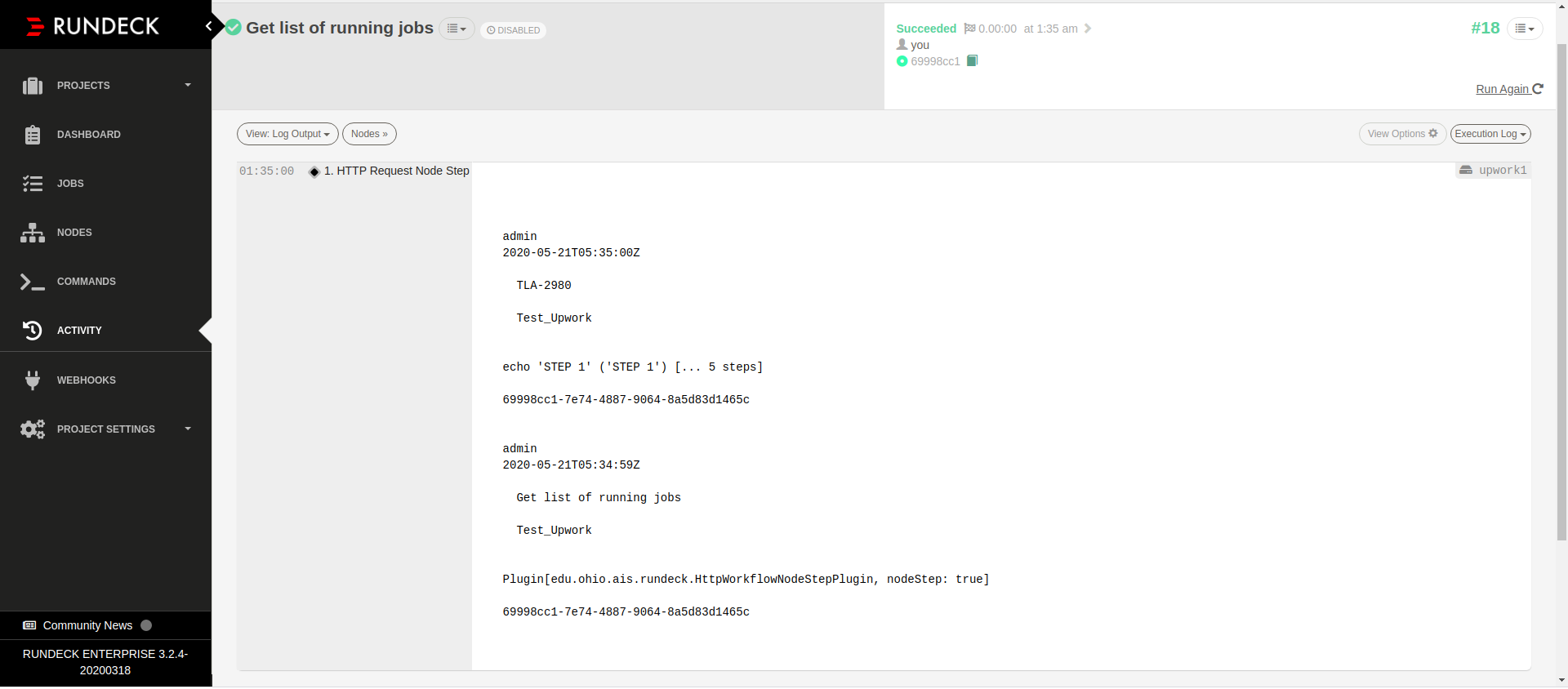Screen dimensions: 1568x689
Task: Click the grey Community News status dot
Action: [146, 625]
